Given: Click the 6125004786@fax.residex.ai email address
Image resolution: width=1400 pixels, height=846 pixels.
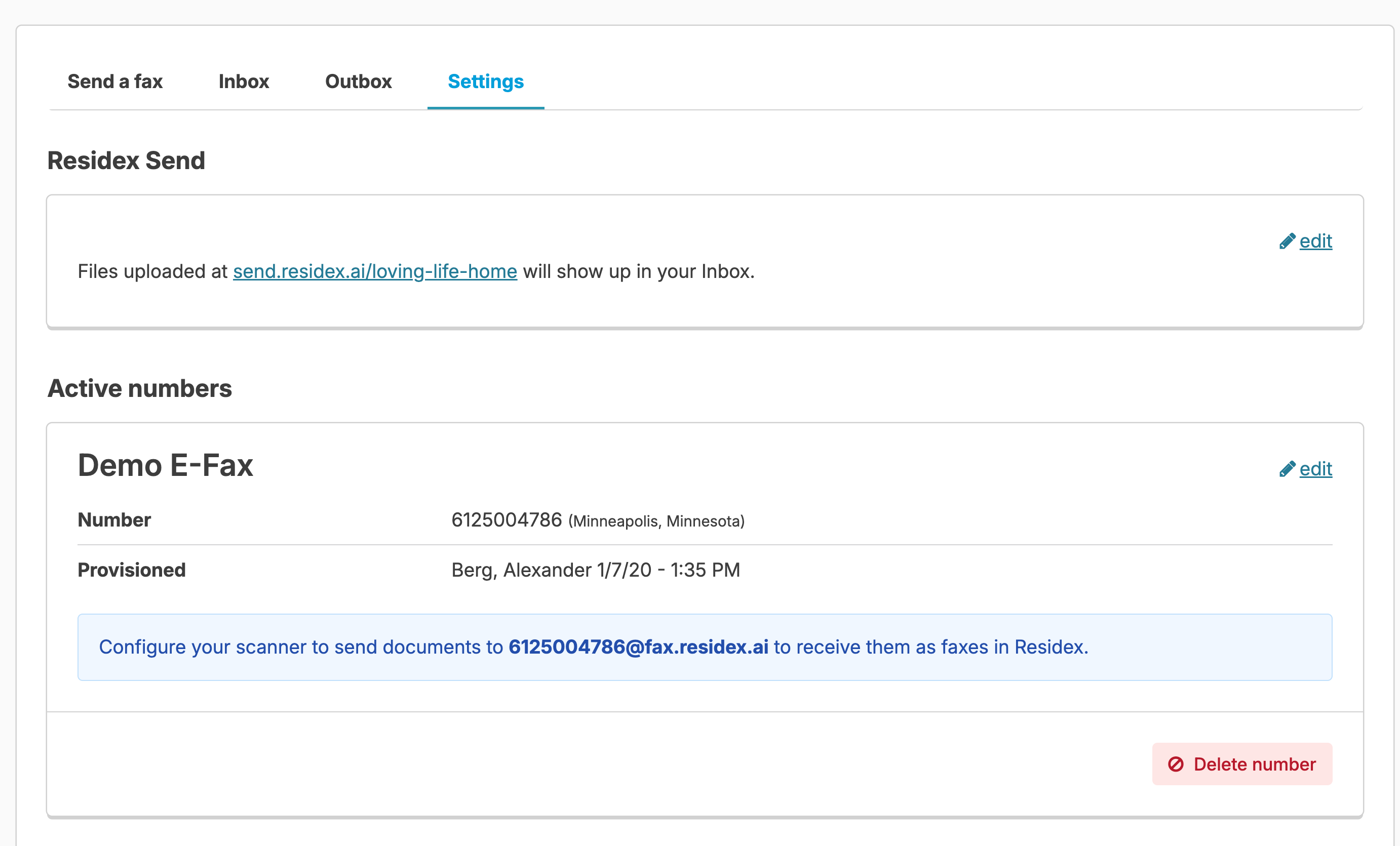Looking at the screenshot, I should [638, 647].
